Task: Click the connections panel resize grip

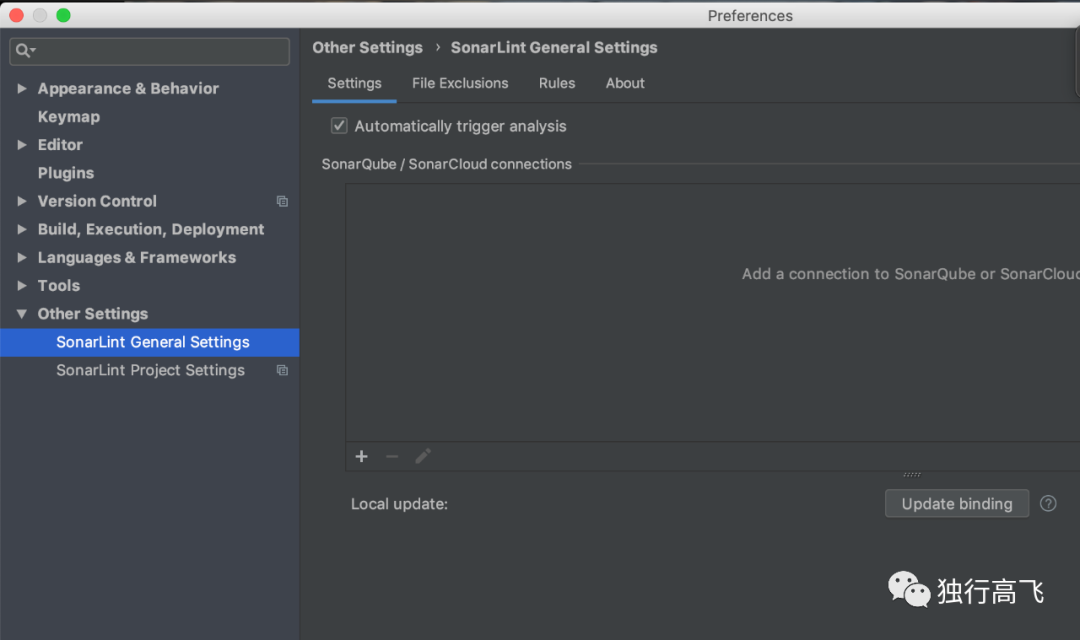Action: pos(912,475)
